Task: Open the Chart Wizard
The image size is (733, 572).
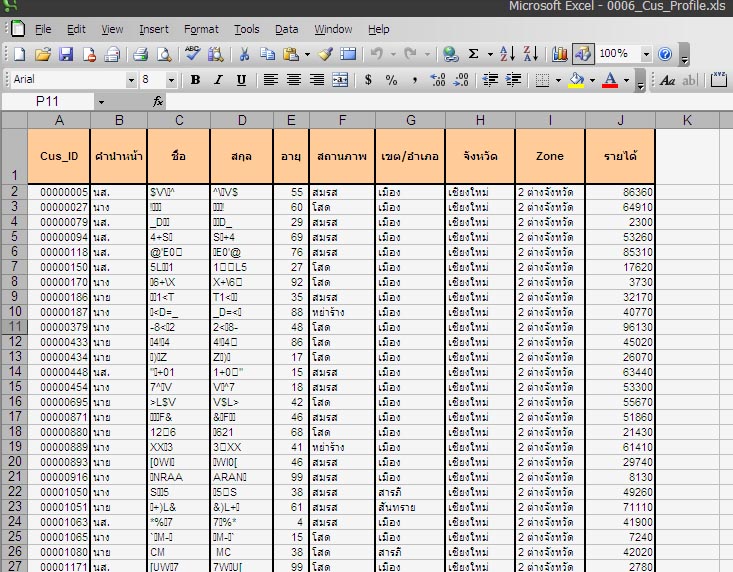Action: [x=560, y=54]
